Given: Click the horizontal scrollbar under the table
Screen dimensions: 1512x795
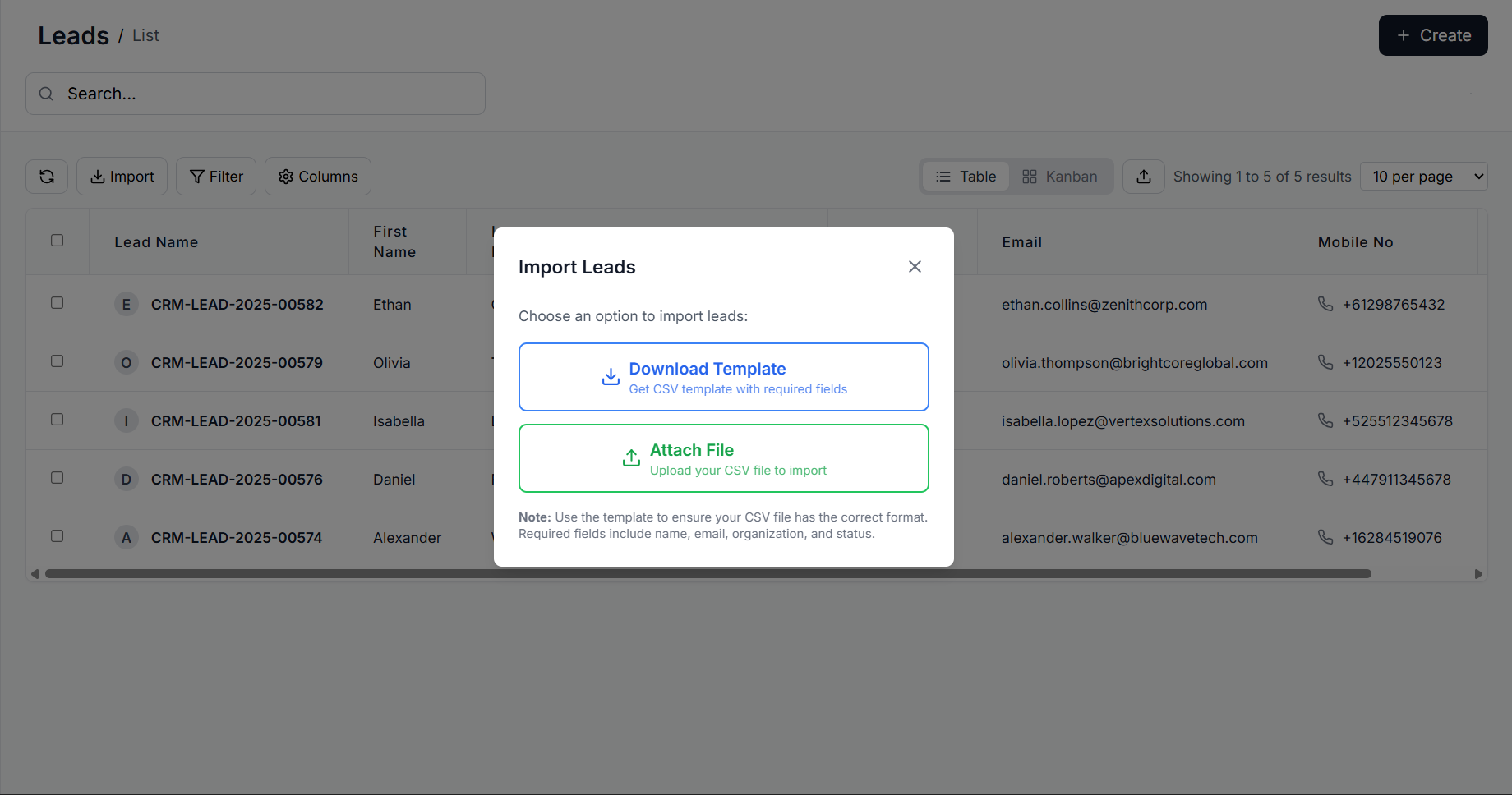Looking at the screenshot, I should (x=707, y=574).
